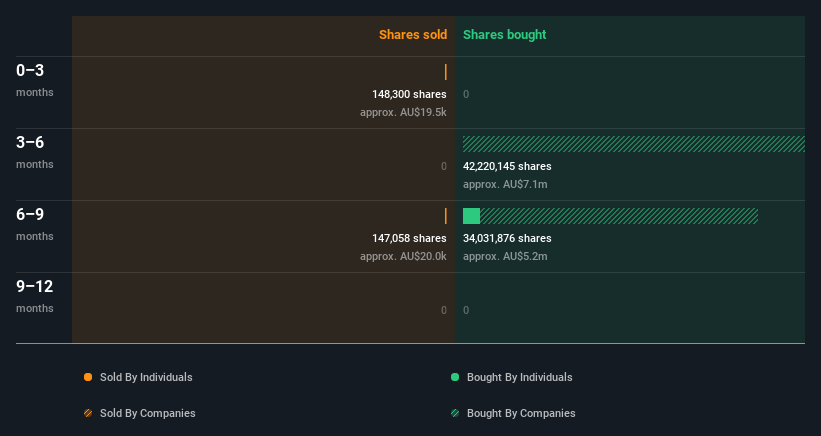Click the striped company-bought bar for 6–9 months
This screenshot has height=436, width=821.
click(x=619, y=216)
